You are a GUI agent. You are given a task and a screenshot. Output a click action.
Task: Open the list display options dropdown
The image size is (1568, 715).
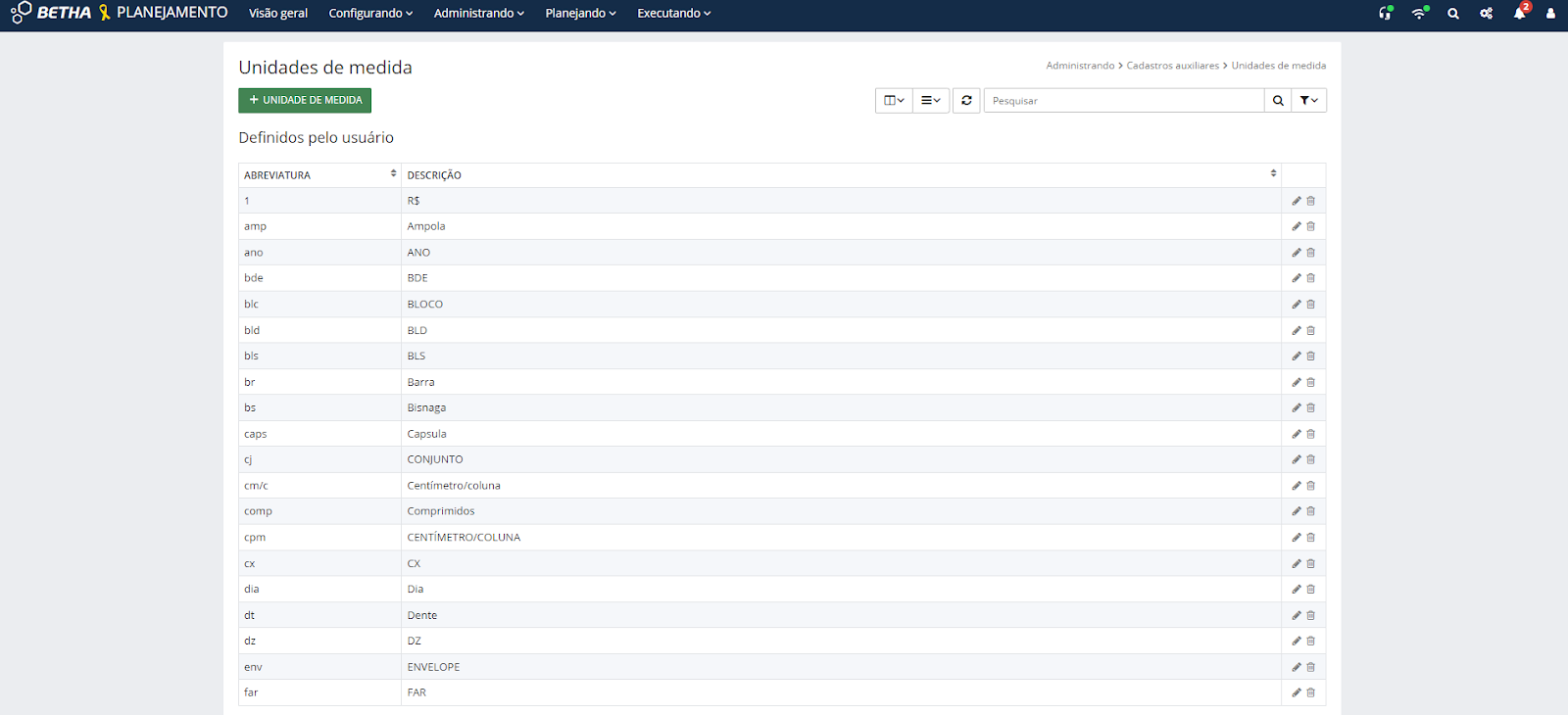tap(931, 100)
